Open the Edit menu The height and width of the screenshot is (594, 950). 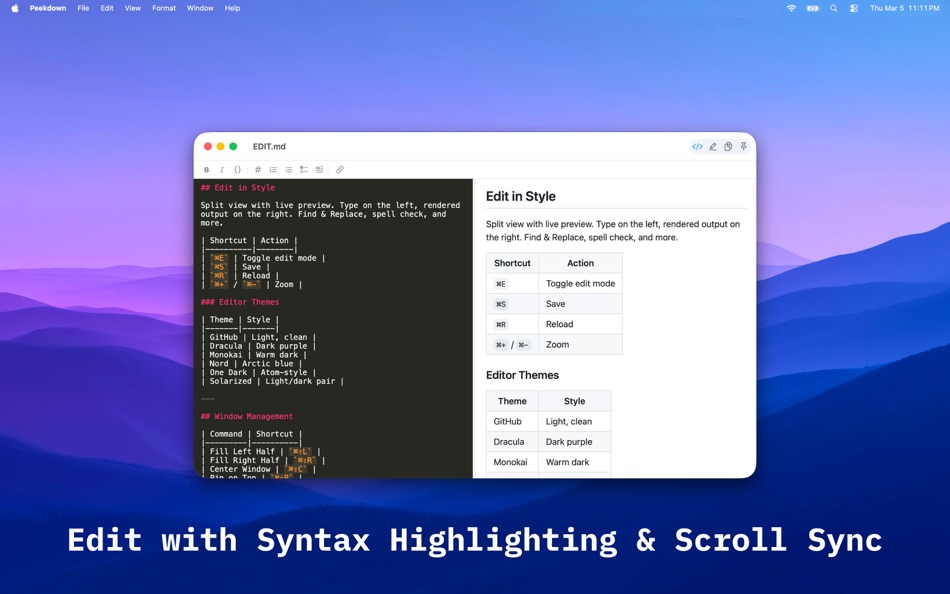[x=107, y=8]
